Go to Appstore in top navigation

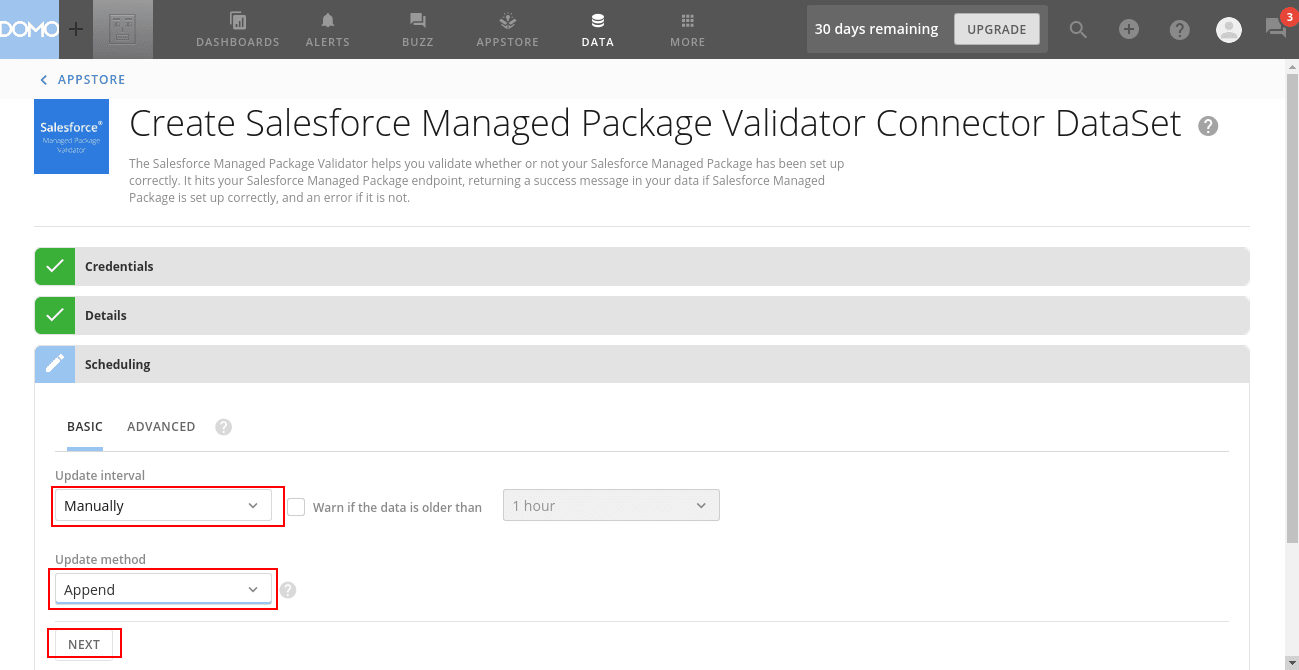(508, 29)
